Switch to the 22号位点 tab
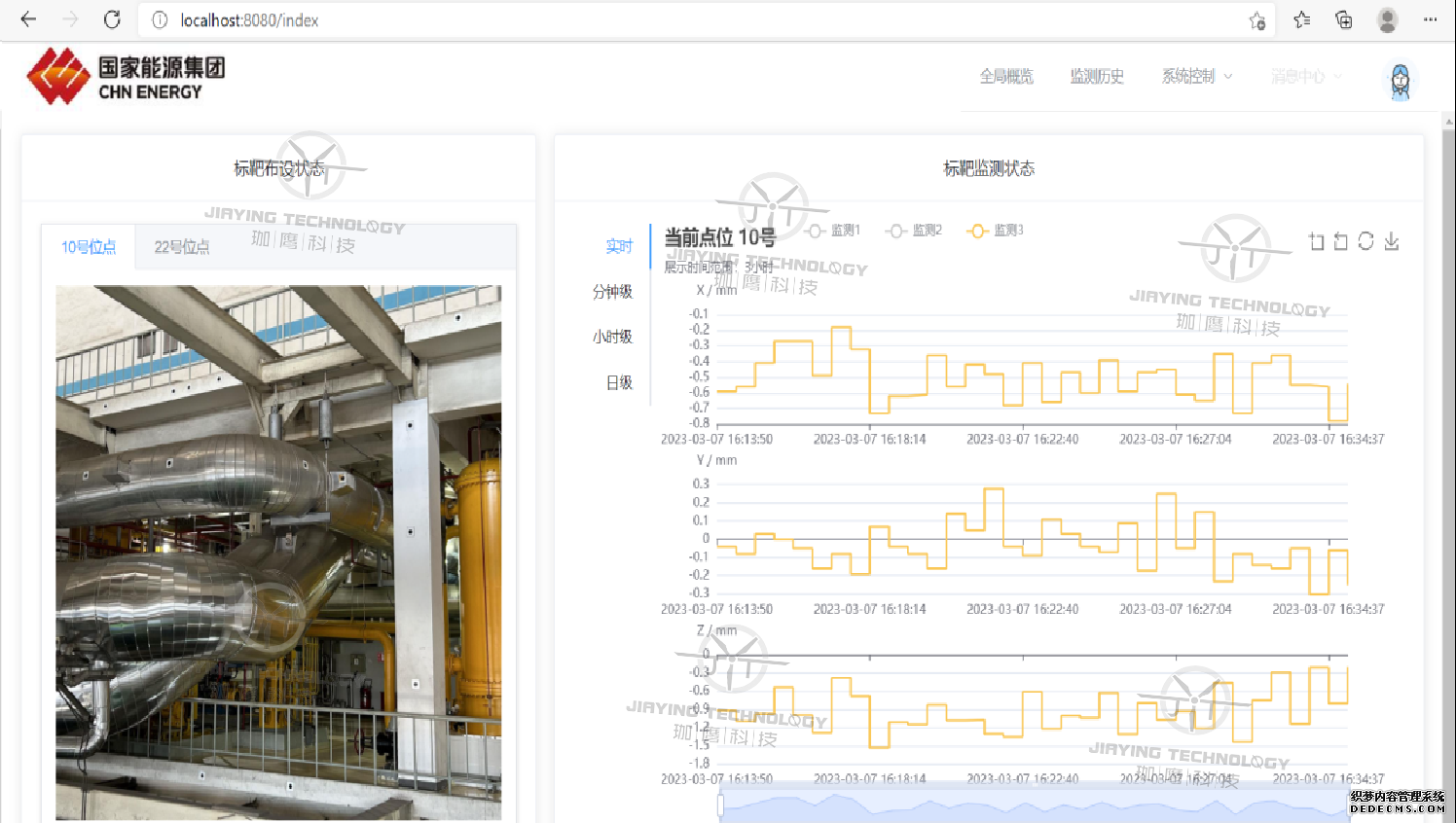Screen dimensions: 1456x823 (x=182, y=247)
